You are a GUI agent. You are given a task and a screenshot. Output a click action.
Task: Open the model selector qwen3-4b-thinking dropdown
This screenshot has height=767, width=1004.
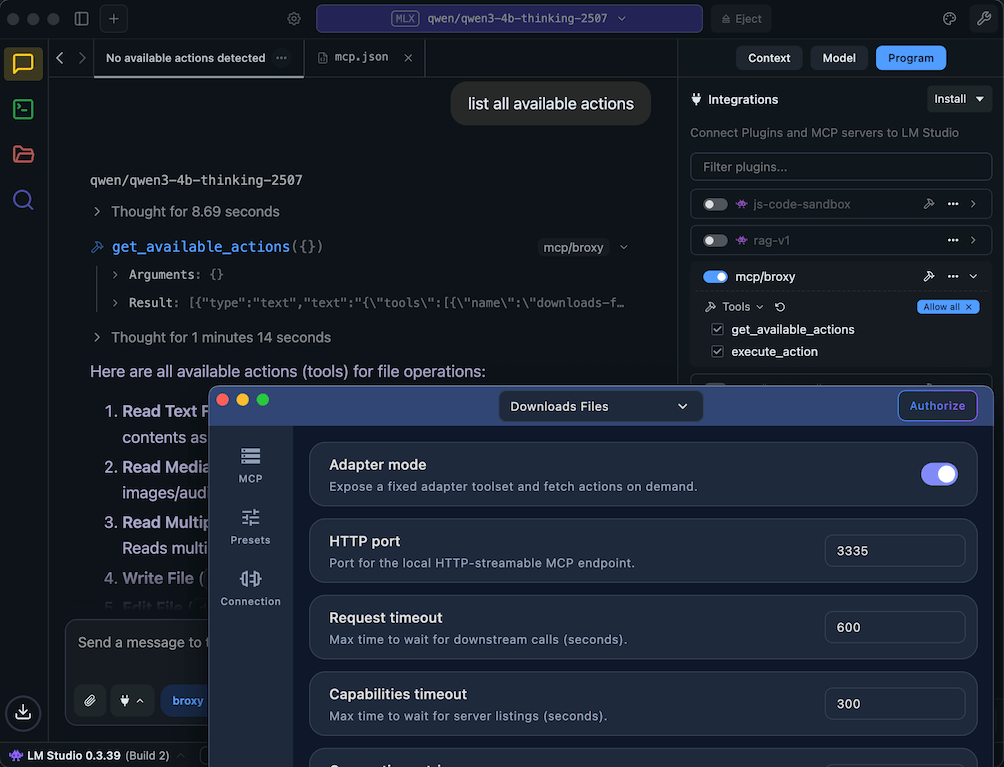click(x=509, y=18)
